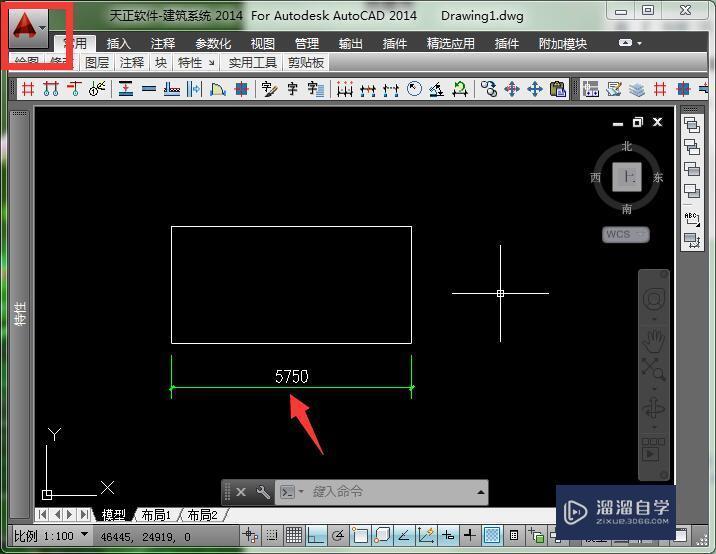
Task: Switch to the 附加模块 ribbon tab
Action: click(563, 43)
